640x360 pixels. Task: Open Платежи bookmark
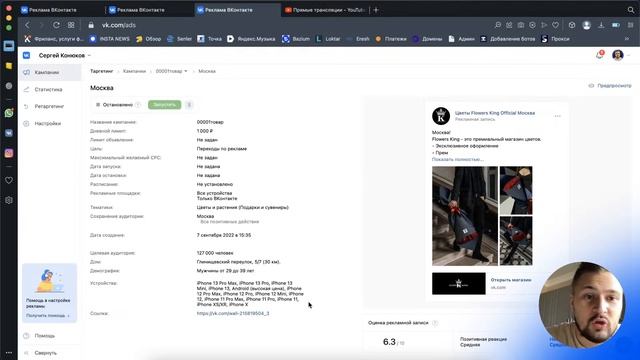pyautogui.click(x=391, y=39)
